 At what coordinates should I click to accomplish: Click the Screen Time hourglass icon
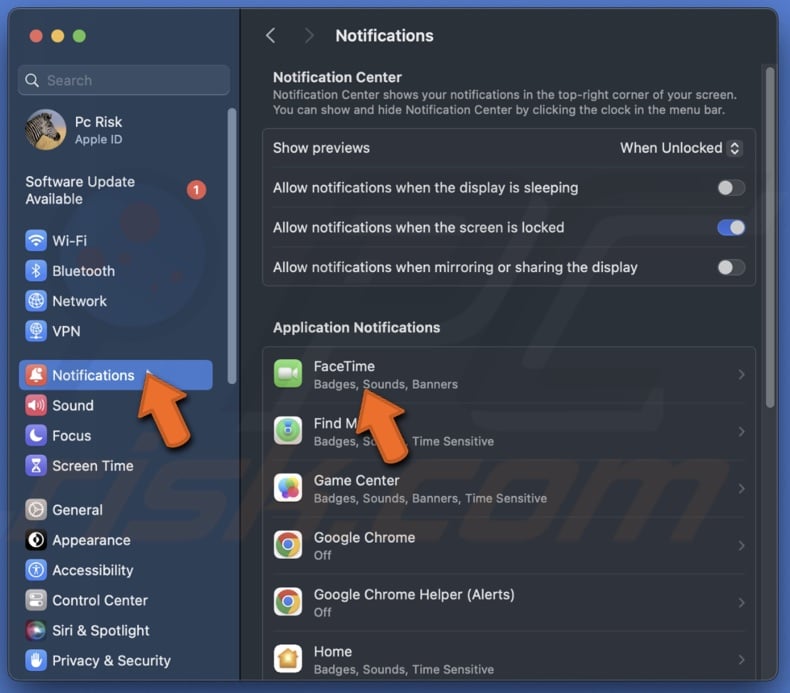coord(36,466)
